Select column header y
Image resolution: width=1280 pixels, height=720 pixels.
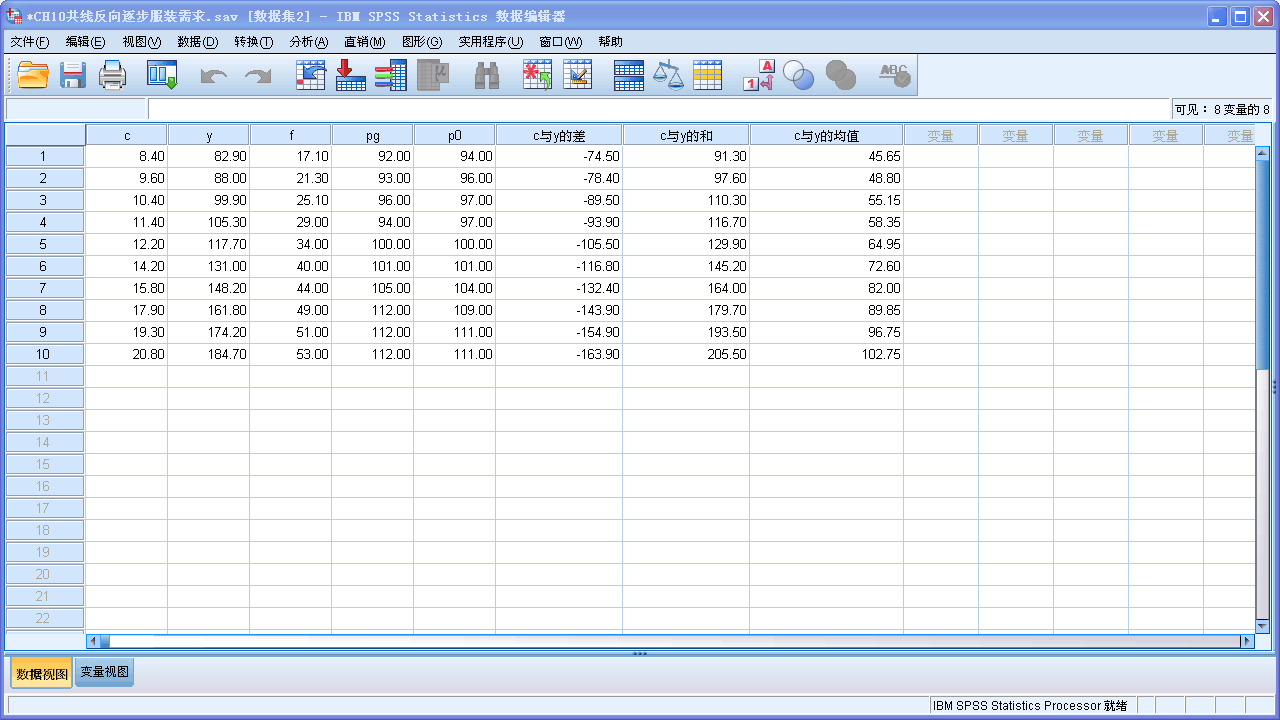coord(208,135)
